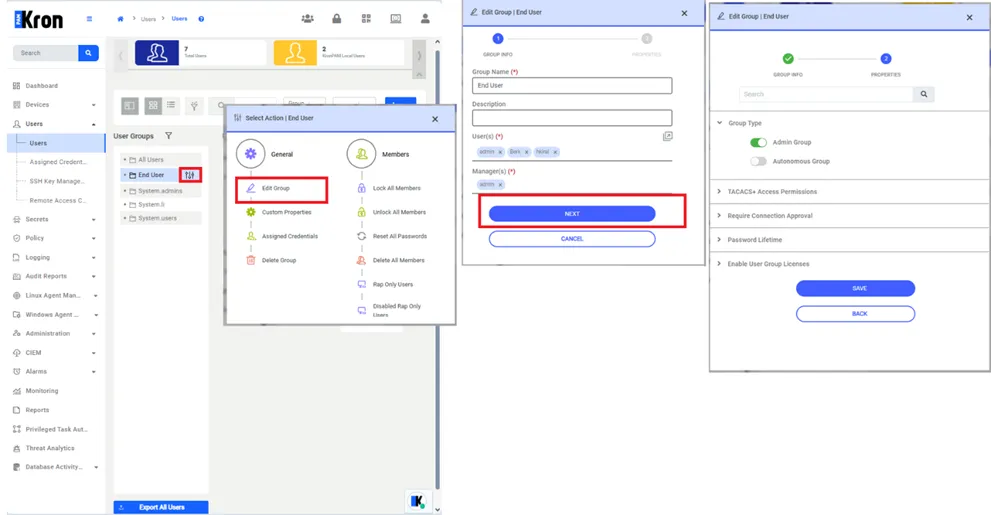
Task: Click the Custom Properties gear icon
Action: 251,212
